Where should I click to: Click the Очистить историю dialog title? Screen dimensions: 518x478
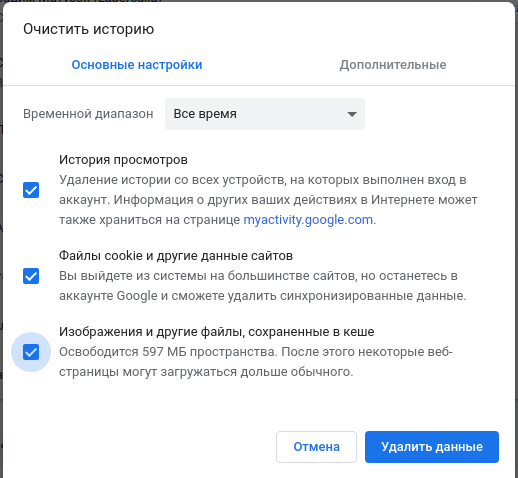[88, 29]
